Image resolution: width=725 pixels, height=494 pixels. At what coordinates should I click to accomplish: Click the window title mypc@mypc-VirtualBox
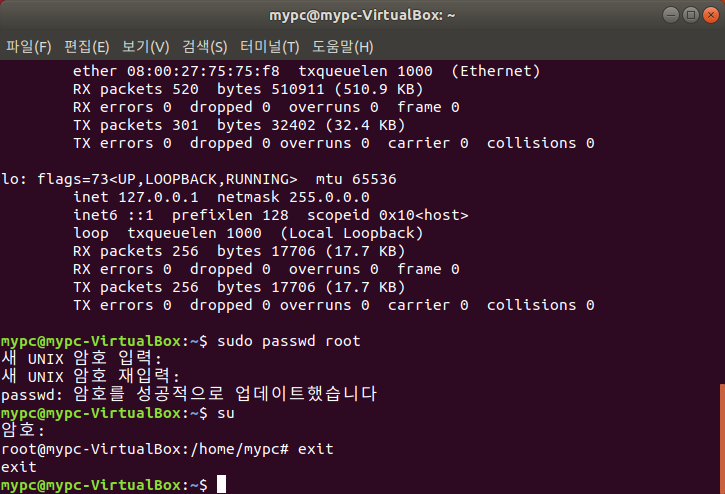pyautogui.click(x=362, y=15)
